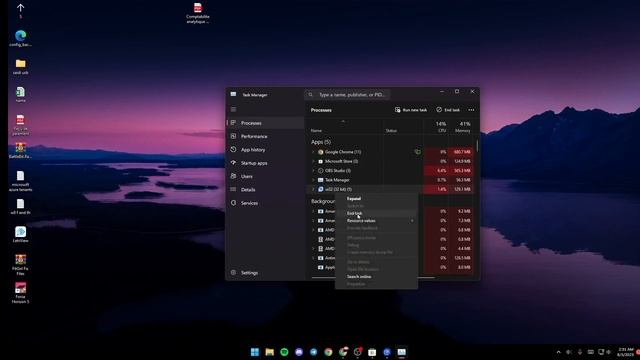640x360 pixels.
Task: Open the Performance page icon
Action: coord(233,136)
